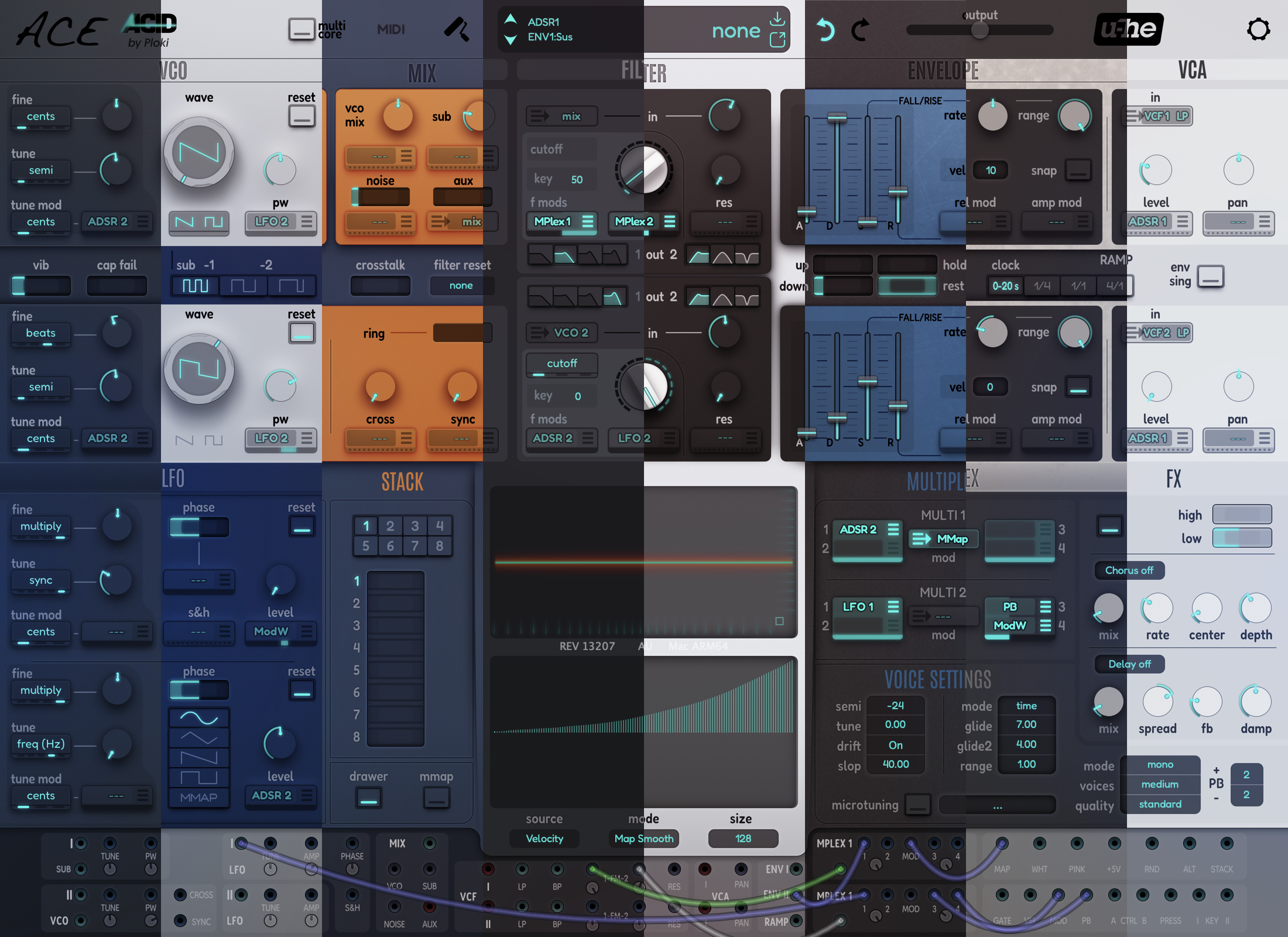This screenshot has width=1288, height=937.
Task: Select stack voice tab 2
Action: [390, 526]
